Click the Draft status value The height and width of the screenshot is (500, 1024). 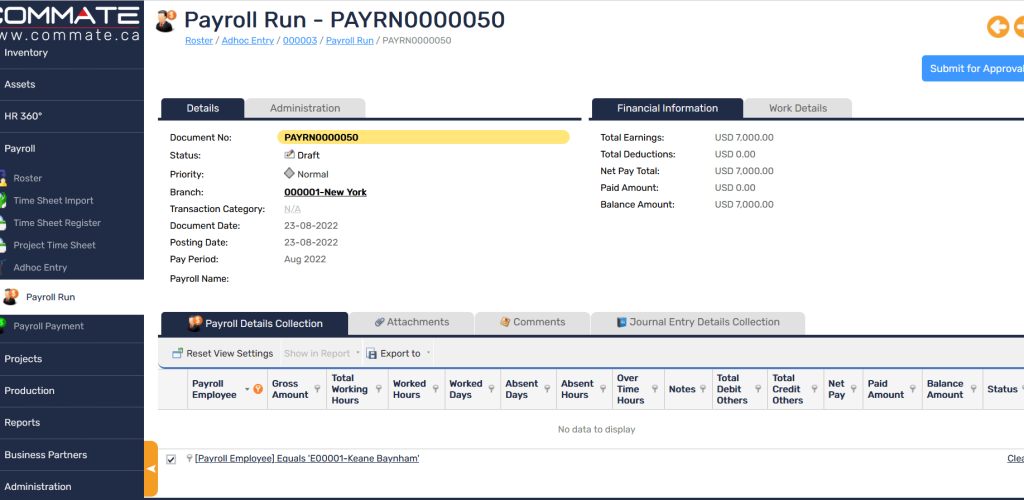pos(308,155)
